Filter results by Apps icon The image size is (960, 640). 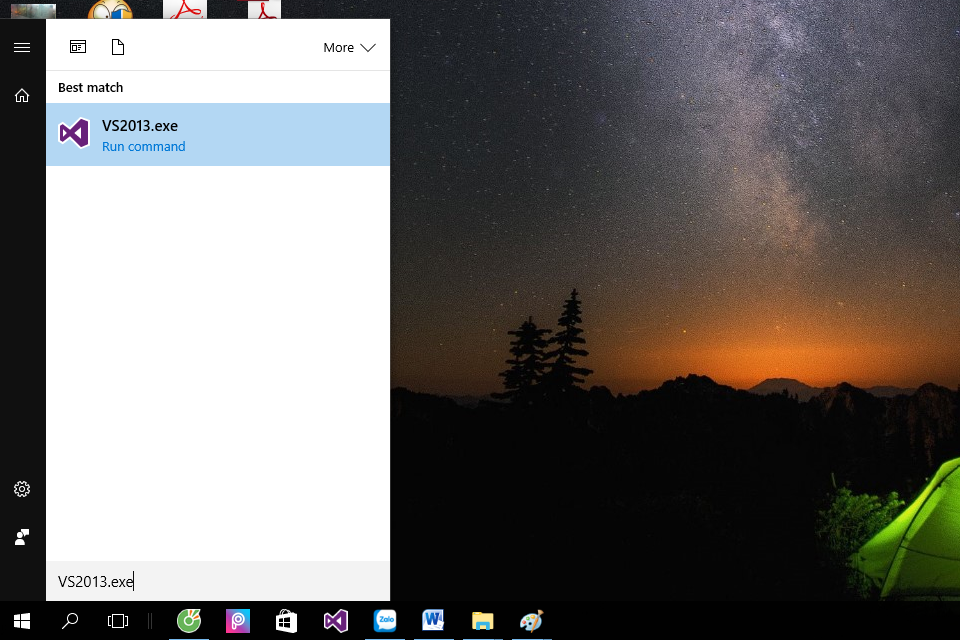point(78,47)
